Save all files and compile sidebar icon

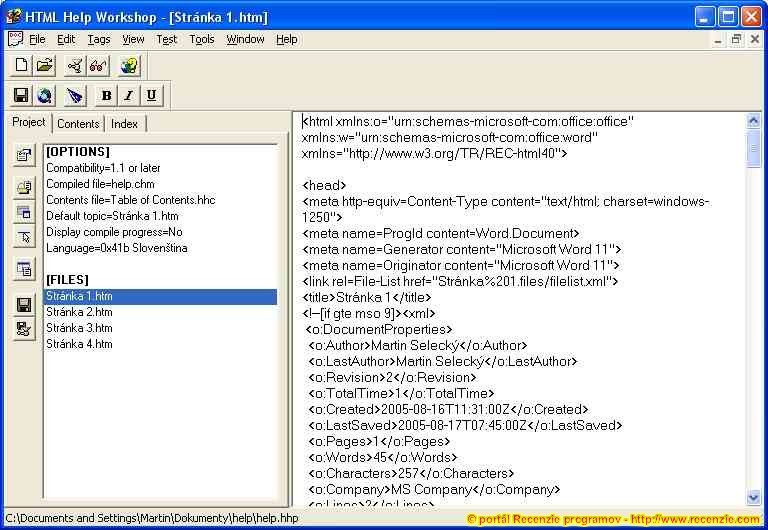point(24,329)
